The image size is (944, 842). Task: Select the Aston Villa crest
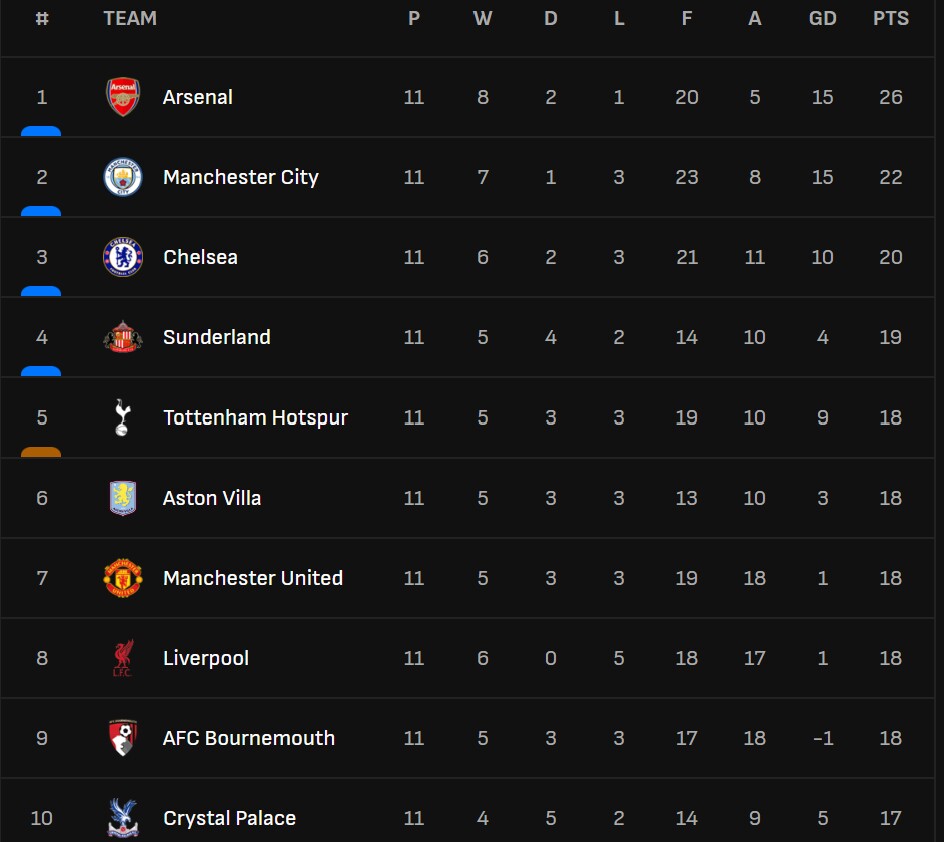click(x=123, y=498)
